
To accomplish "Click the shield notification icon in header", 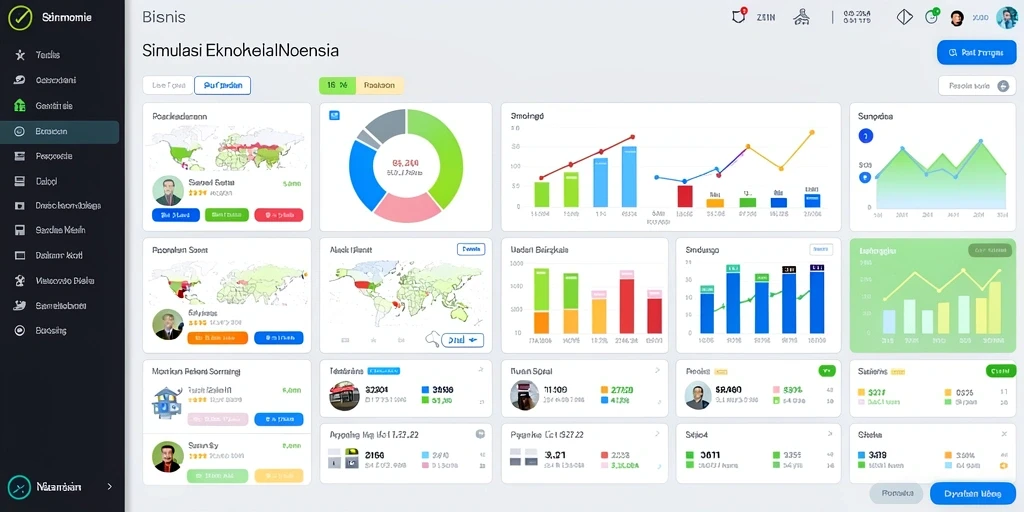I will point(739,17).
